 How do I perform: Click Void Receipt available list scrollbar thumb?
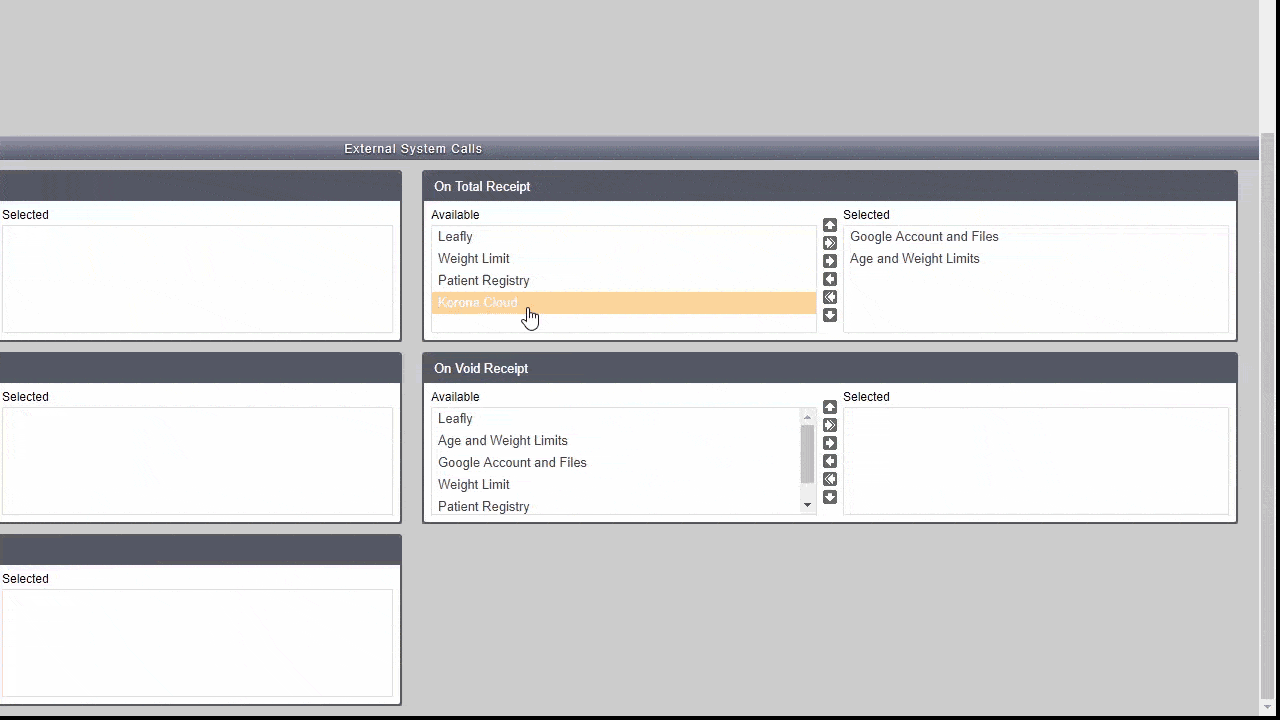pyautogui.click(x=808, y=454)
